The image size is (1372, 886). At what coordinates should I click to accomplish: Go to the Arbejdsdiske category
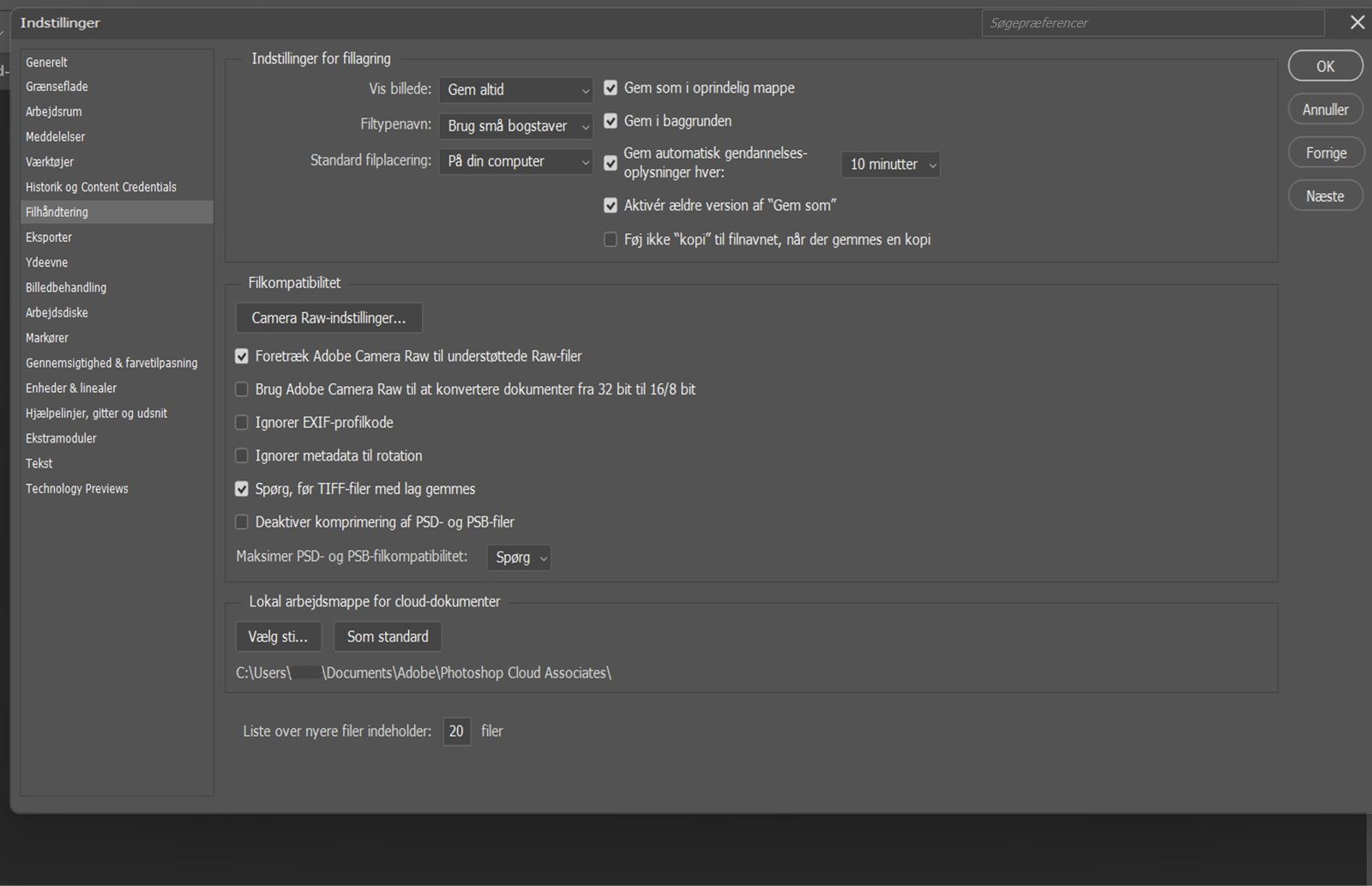pyautogui.click(x=117, y=312)
